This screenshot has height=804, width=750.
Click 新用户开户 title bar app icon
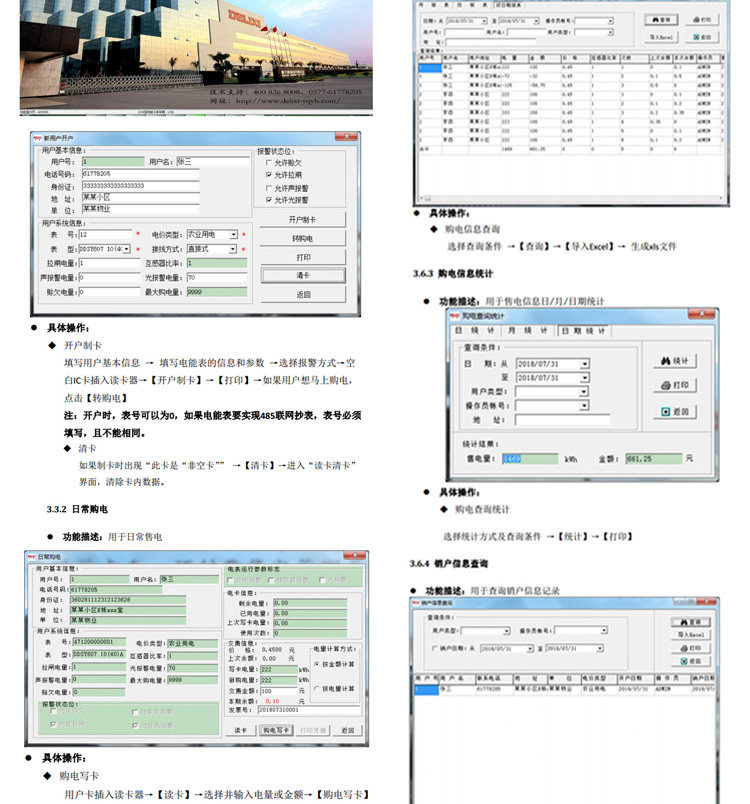(37, 138)
